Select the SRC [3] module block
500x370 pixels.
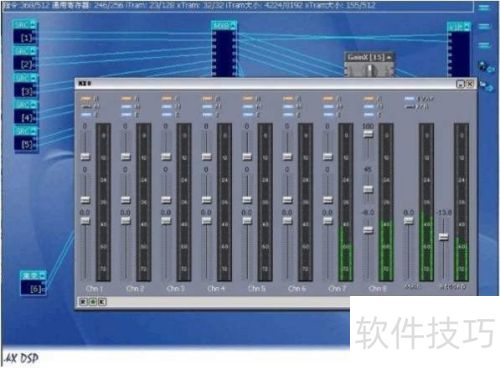tap(25, 85)
